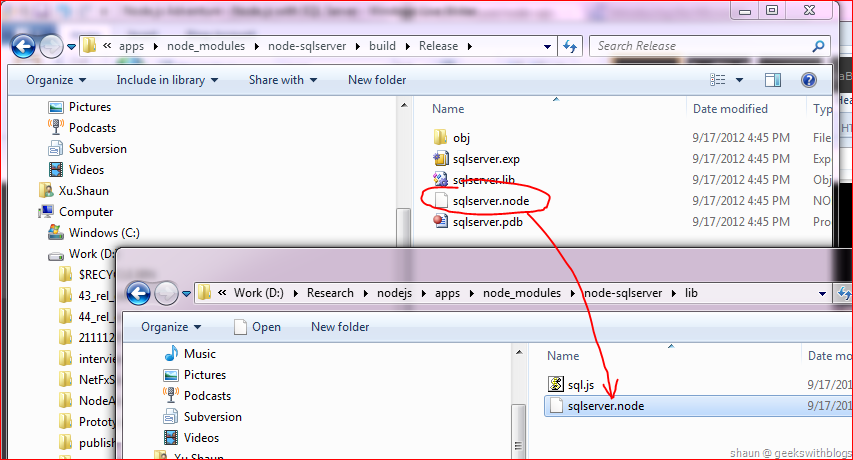Image resolution: width=853 pixels, height=460 pixels.
Task: Select the sqlserver.exp file
Action: [x=477, y=159]
